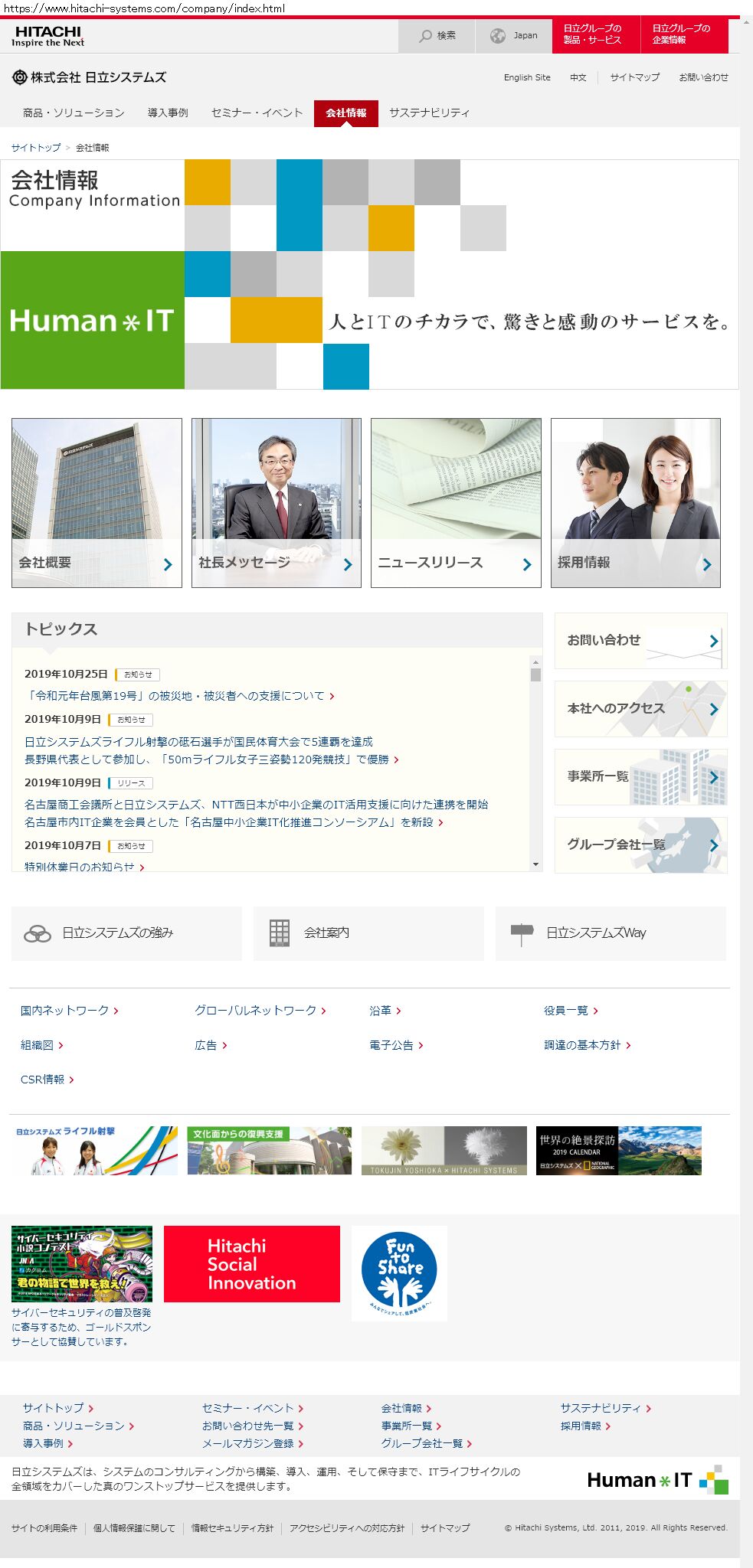Click the 日立グループの製品・サービス red button
This screenshot has width=753, height=1568.
click(x=593, y=35)
